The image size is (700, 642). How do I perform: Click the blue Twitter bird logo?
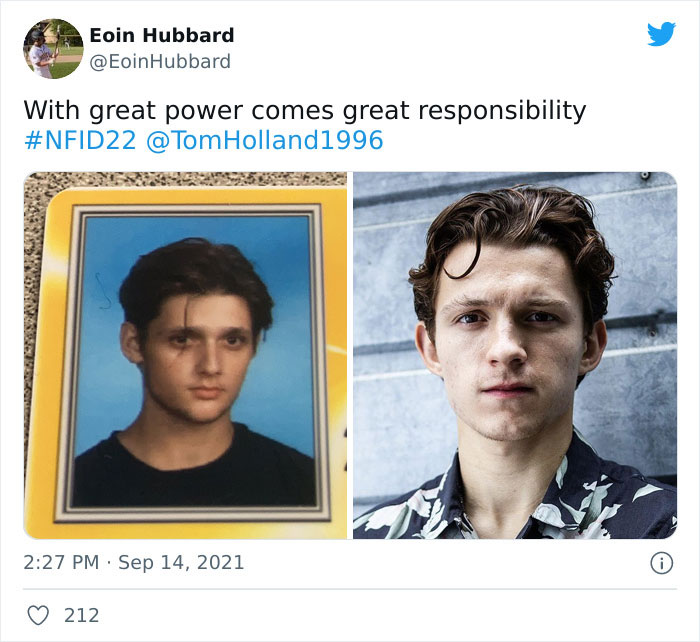click(x=661, y=33)
